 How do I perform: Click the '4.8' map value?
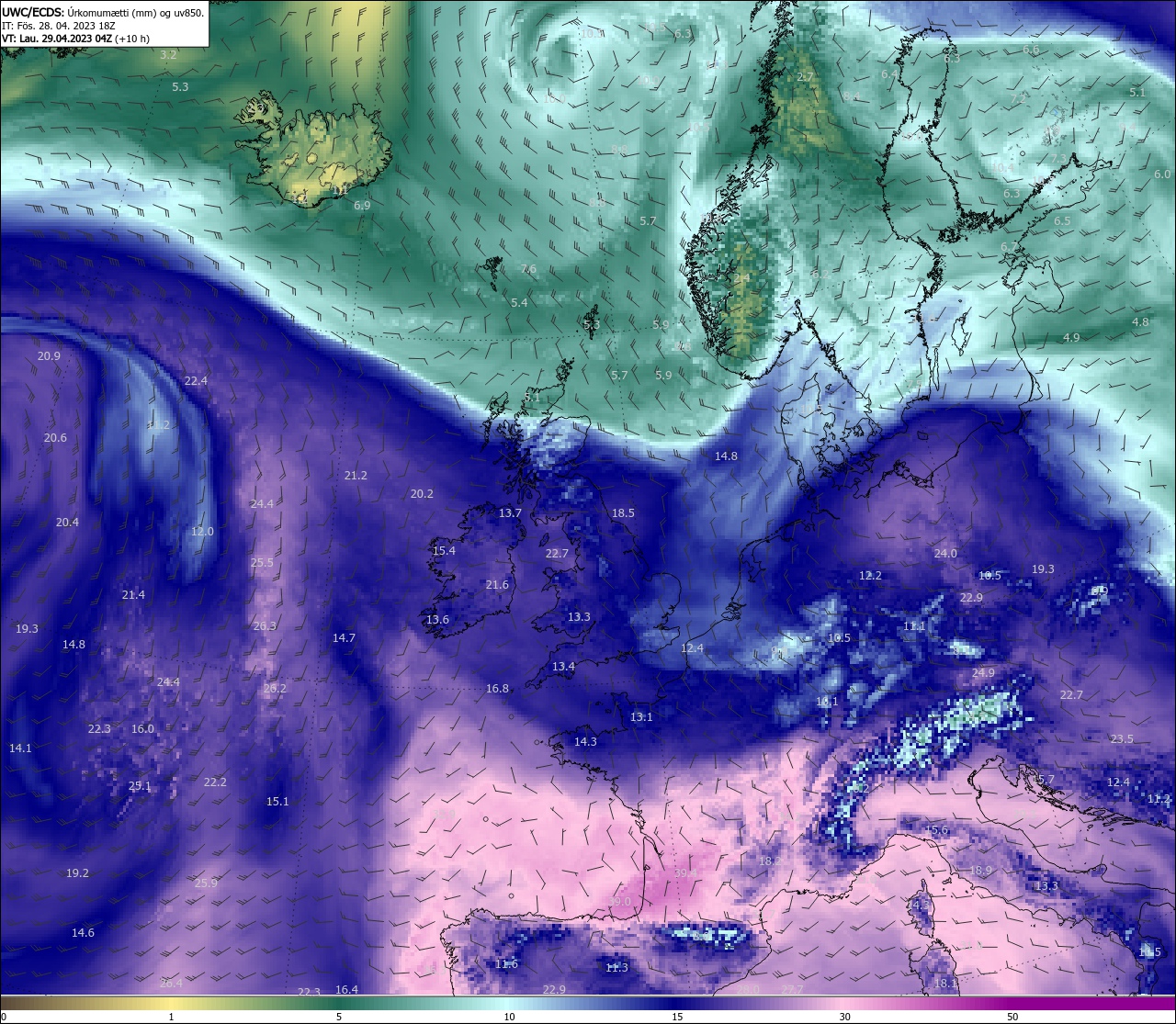(1140, 322)
